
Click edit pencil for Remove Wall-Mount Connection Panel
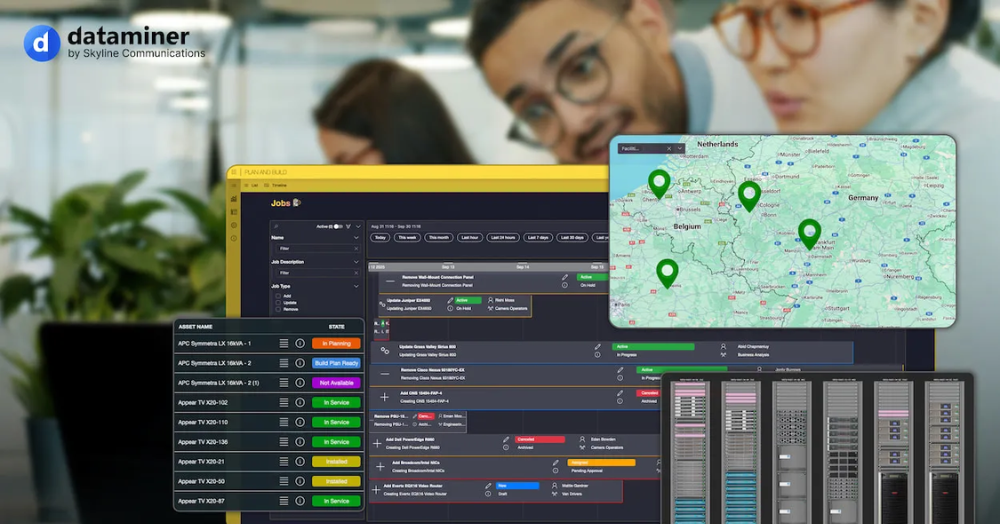pos(565,277)
